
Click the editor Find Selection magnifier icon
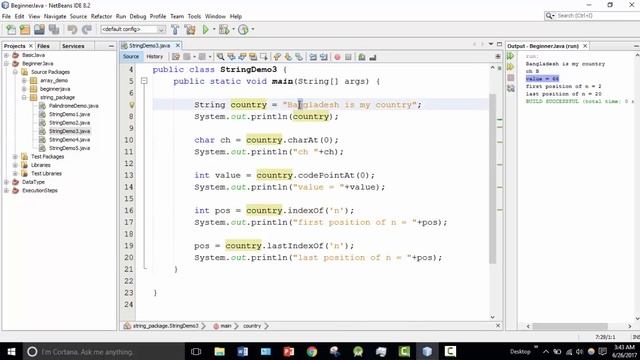coord(220,57)
